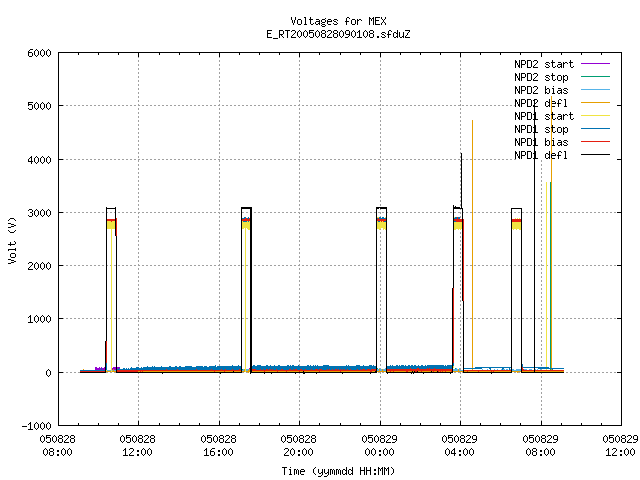
Task: Click the '050829 04:00' x-axis tick label
Action: pos(459,446)
